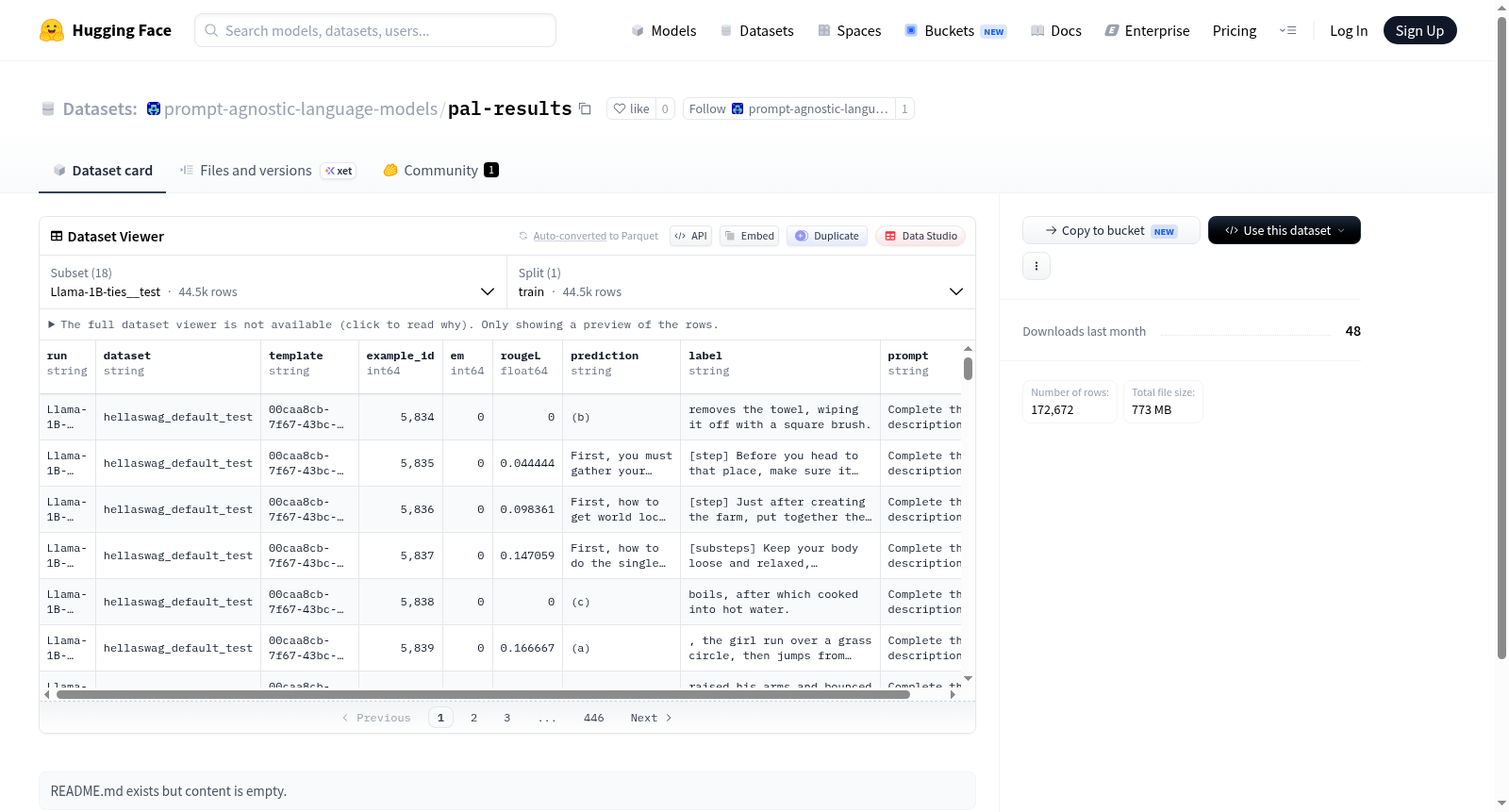
Task: Open Buckets in the top navigation
Action: [955, 30]
